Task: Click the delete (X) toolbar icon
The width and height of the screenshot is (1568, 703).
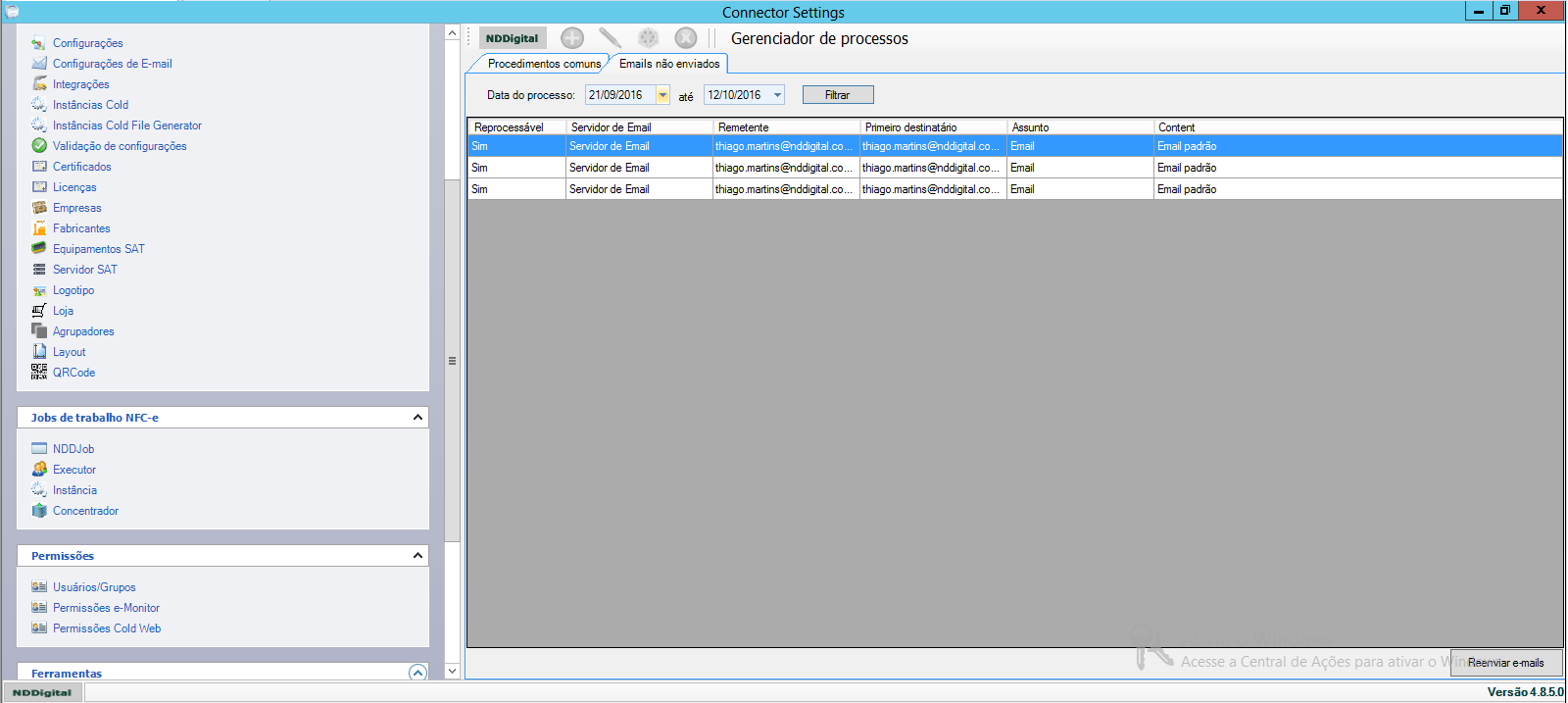Action: 686,38
